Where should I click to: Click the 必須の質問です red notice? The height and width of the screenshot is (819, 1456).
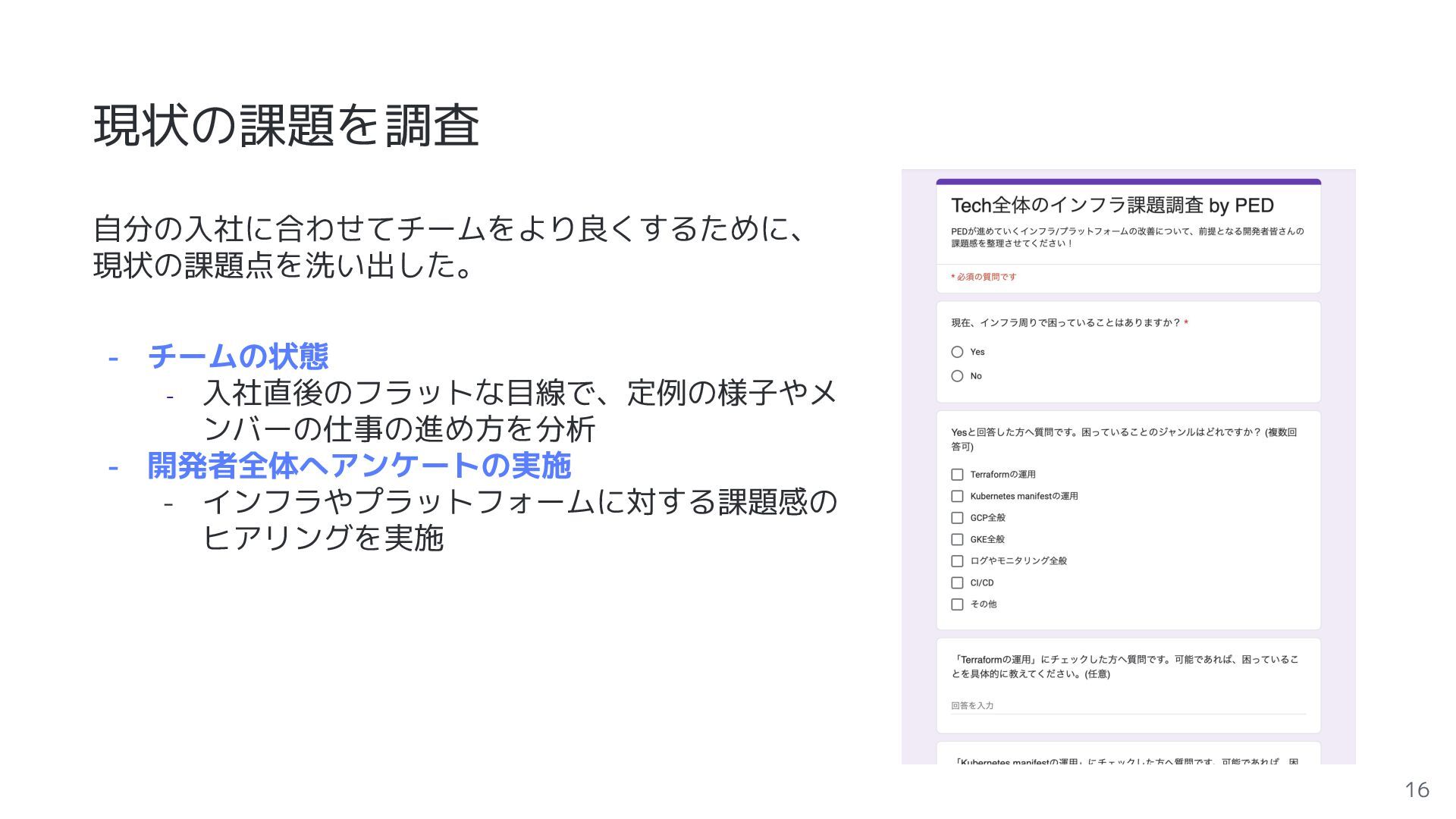(984, 278)
